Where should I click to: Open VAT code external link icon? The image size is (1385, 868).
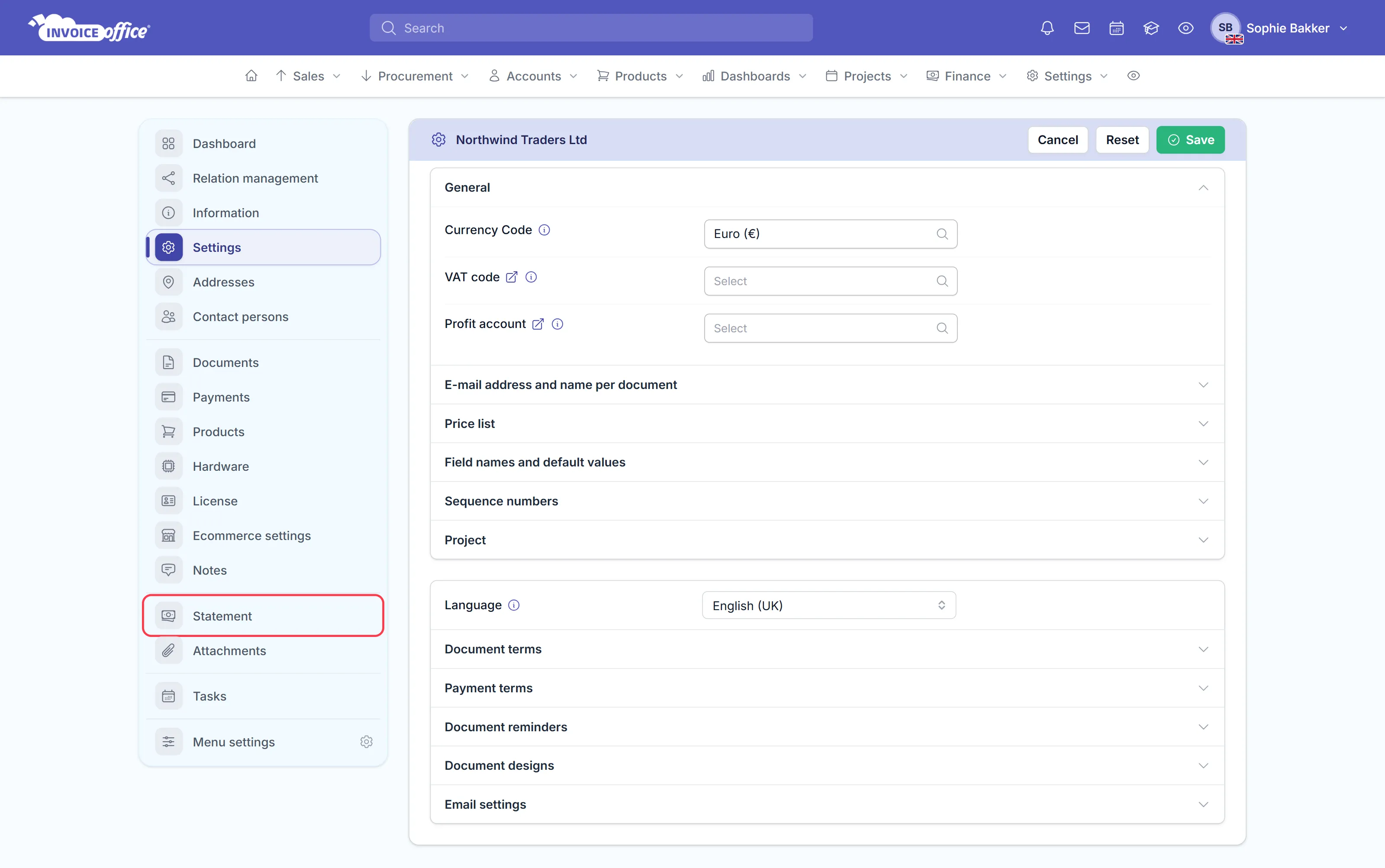pos(511,277)
